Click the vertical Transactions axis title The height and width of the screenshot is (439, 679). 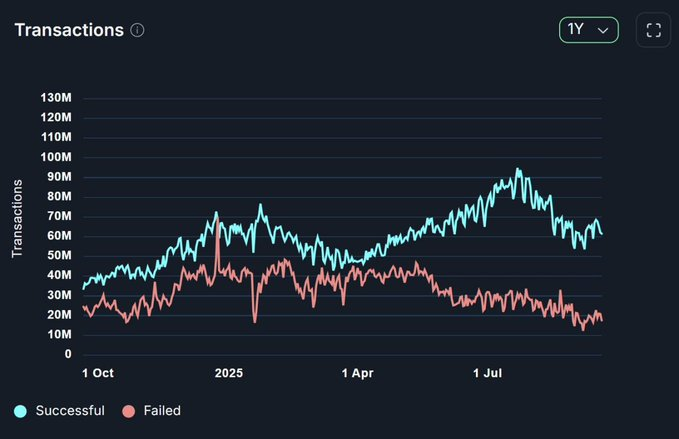point(17,219)
